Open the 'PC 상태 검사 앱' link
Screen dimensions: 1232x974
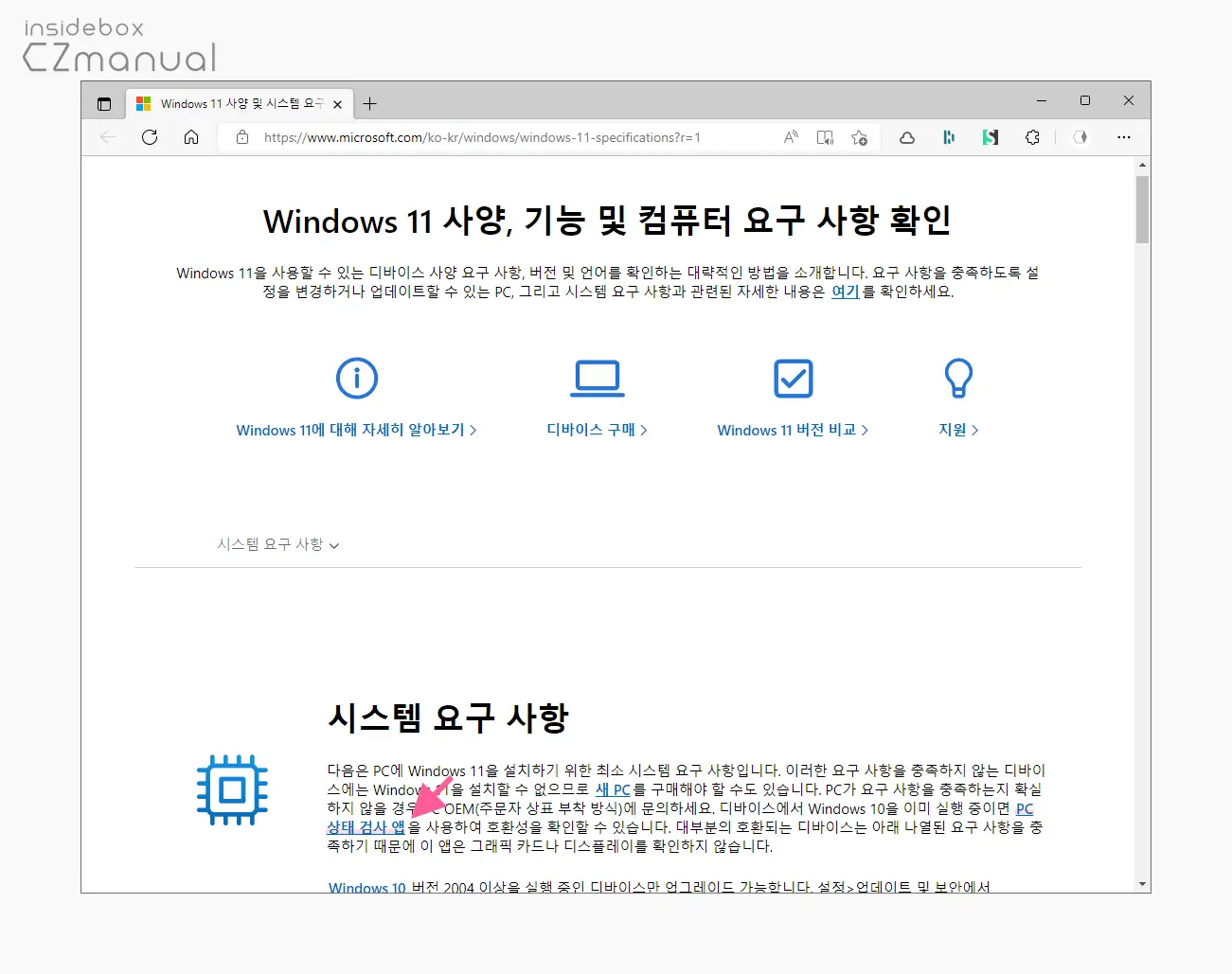[x=366, y=827]
